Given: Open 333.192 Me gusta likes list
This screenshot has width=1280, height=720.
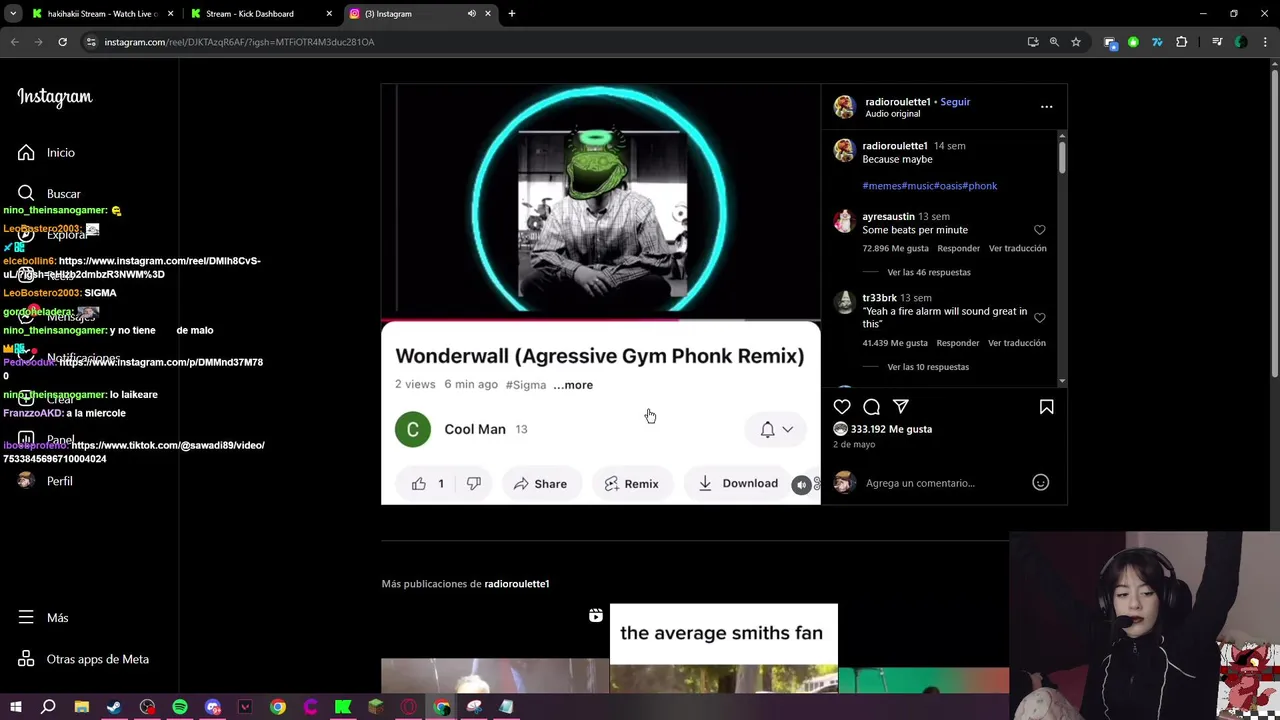Looking at the screenshot, I should tap(891, 429).
